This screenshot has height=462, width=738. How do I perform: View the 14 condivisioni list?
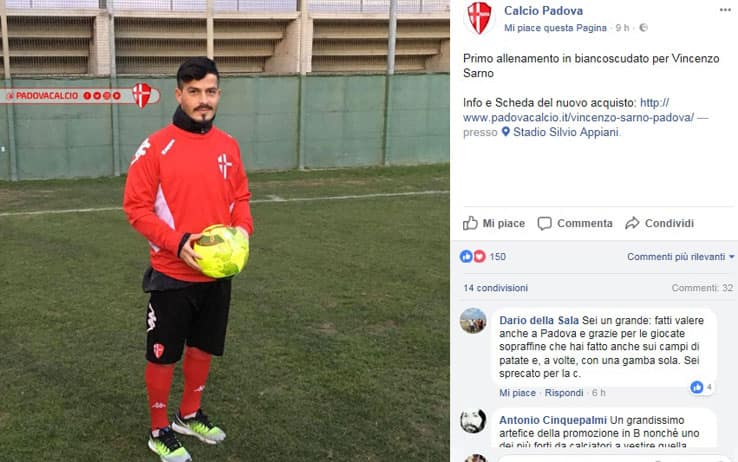[x=495, y=288]
